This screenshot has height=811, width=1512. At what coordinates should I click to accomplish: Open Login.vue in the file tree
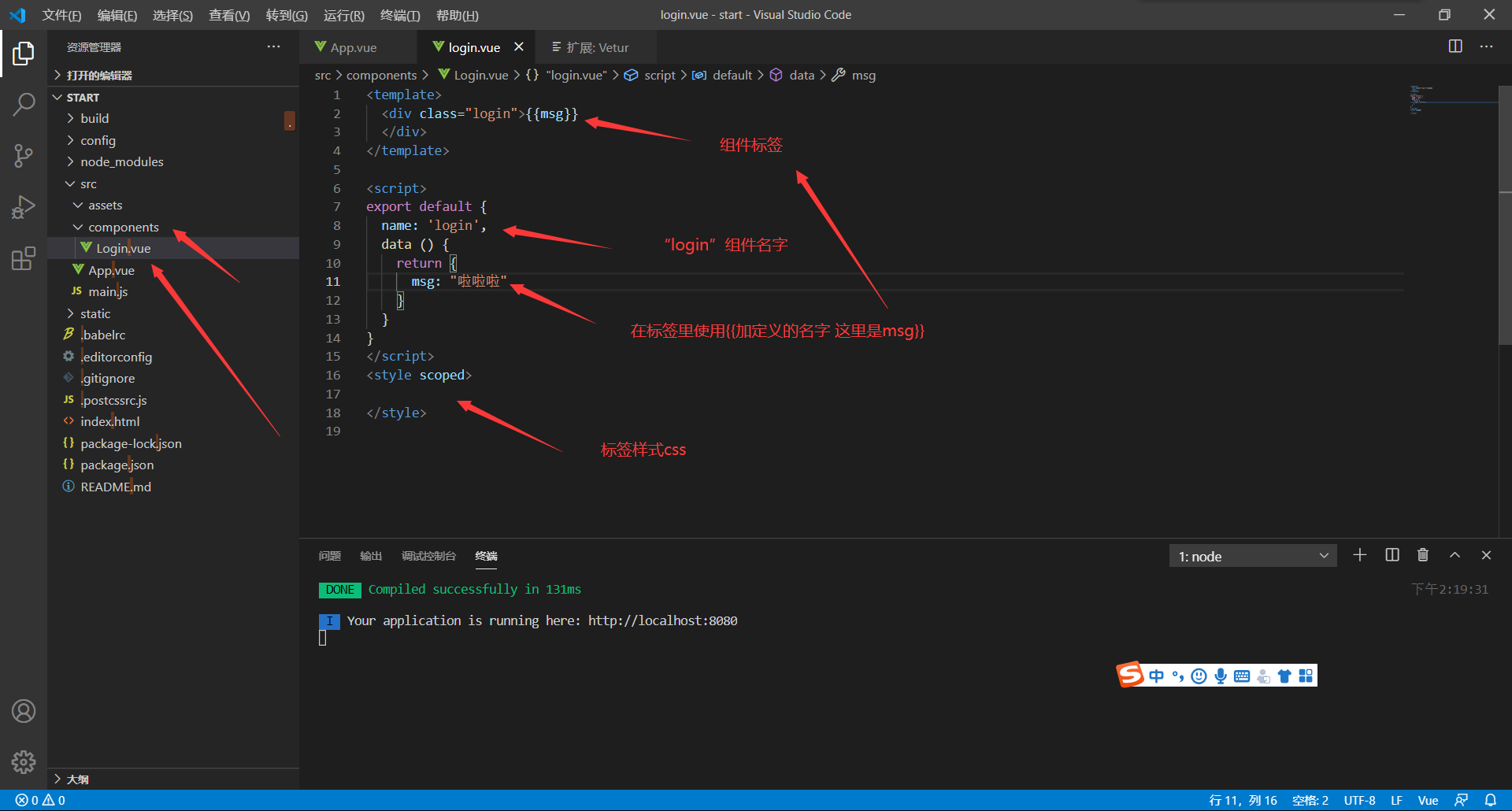(173, 248)
